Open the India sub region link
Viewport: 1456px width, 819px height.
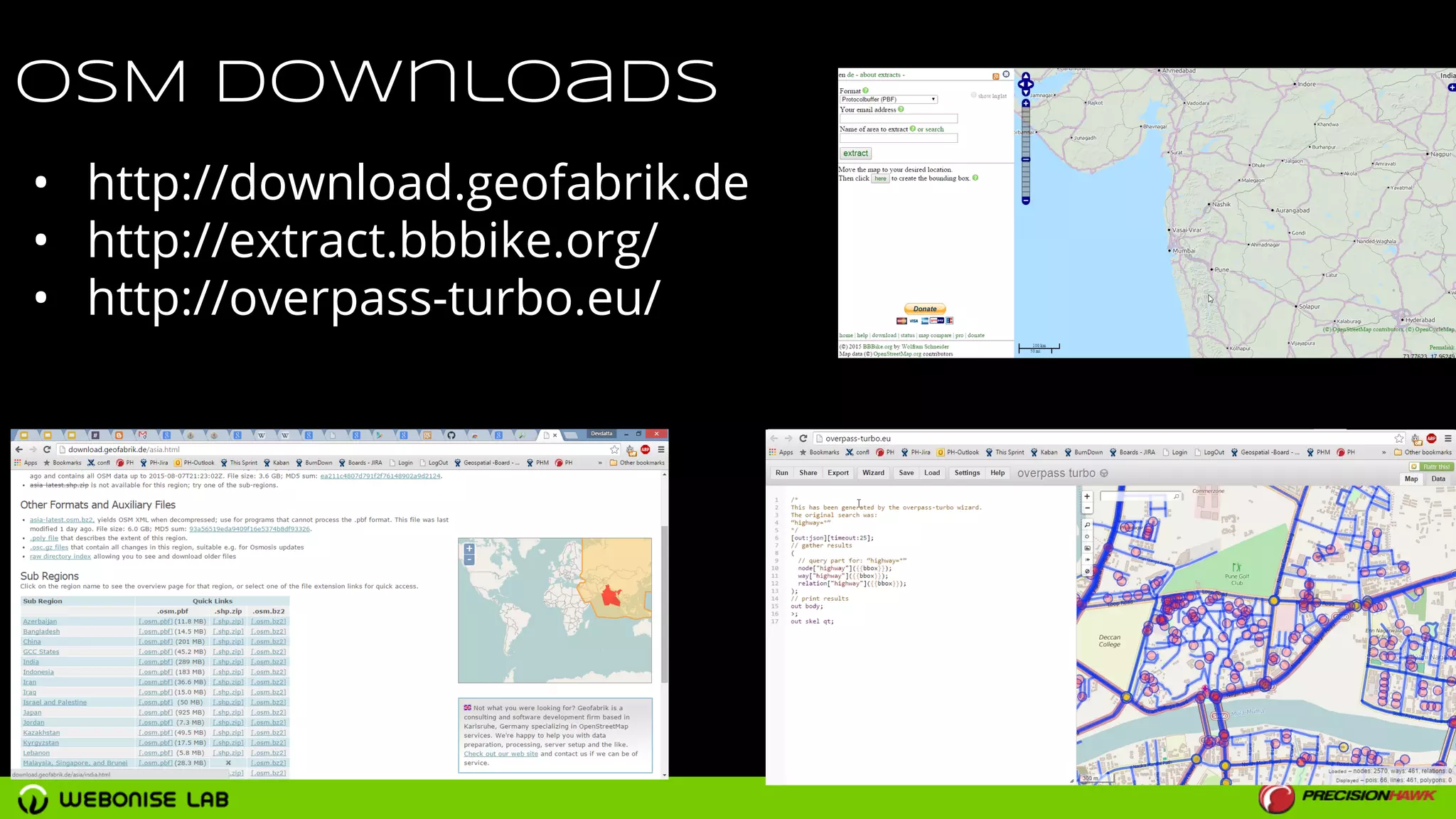(x=31, y=662)
